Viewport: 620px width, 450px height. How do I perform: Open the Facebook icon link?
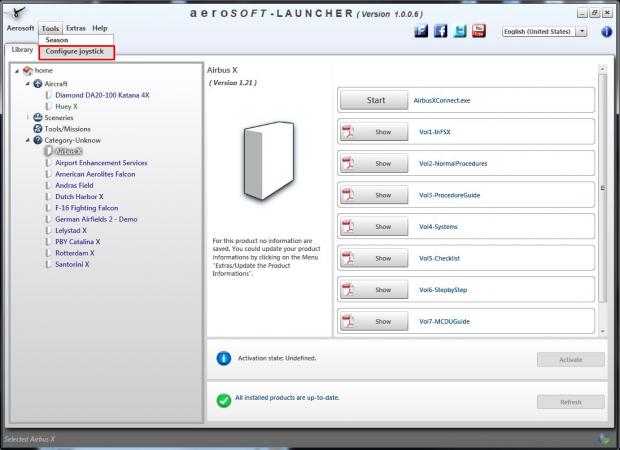(440, 31)
